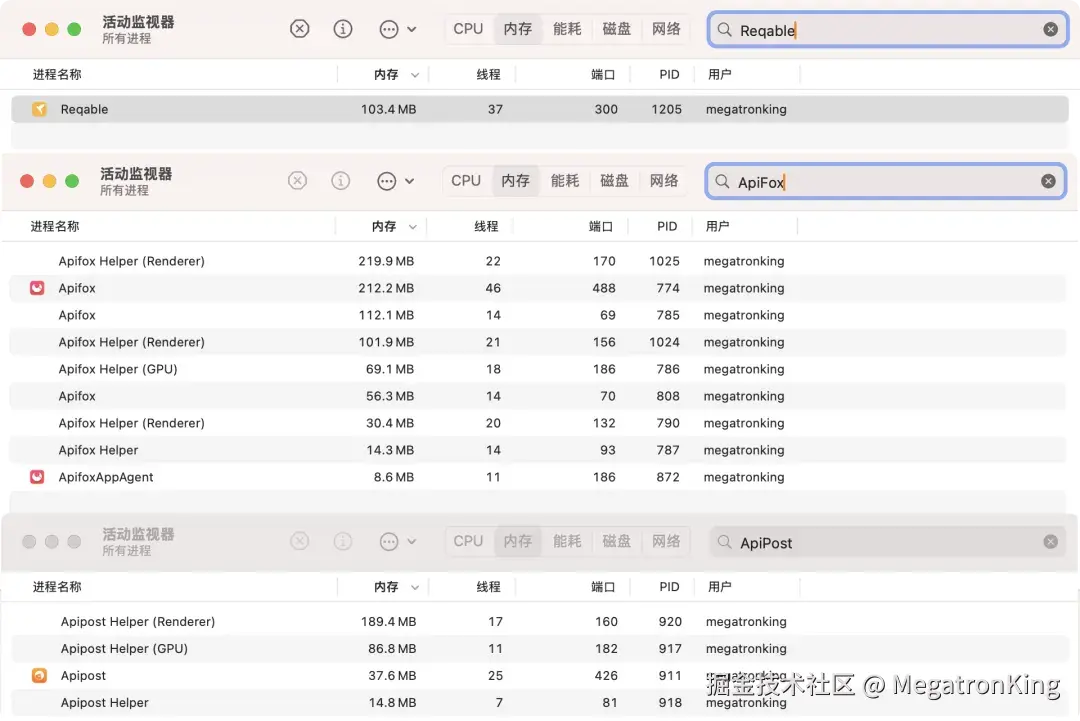Open 能耗 tab in Reqable window
The image size is (1080, 721).
pos(567,29)
